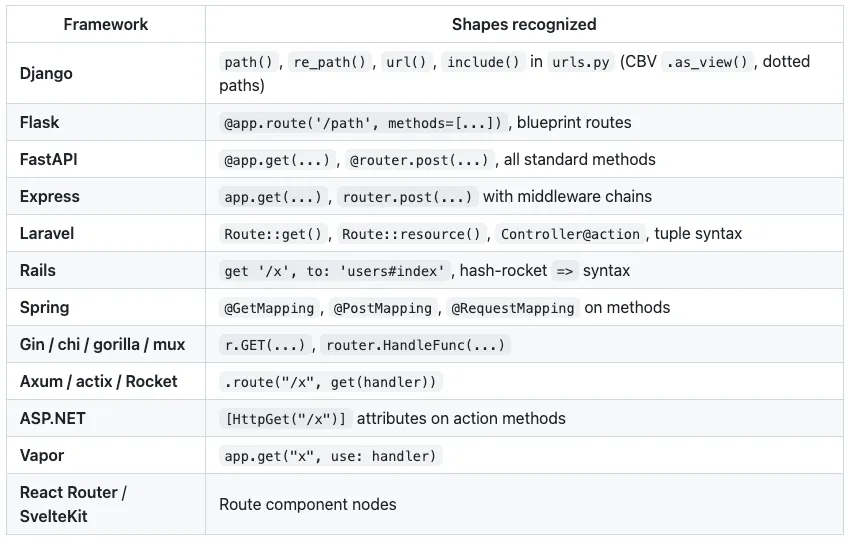The width and height of the screenshot is (848, 540).
Task: Click the @router.post(...) code snippet
Action: [419, 160]
